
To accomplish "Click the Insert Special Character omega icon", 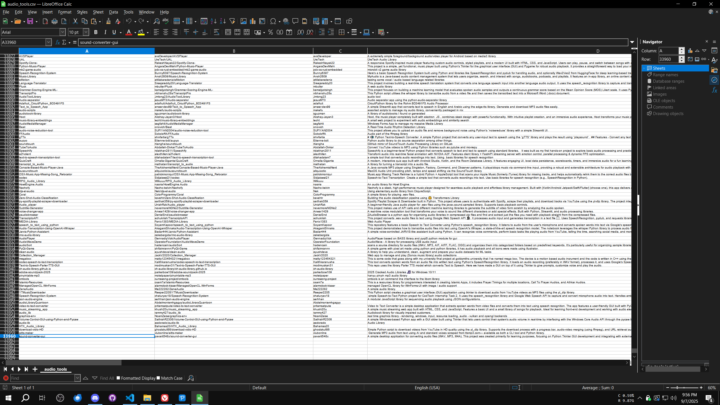I will [273, 21].
